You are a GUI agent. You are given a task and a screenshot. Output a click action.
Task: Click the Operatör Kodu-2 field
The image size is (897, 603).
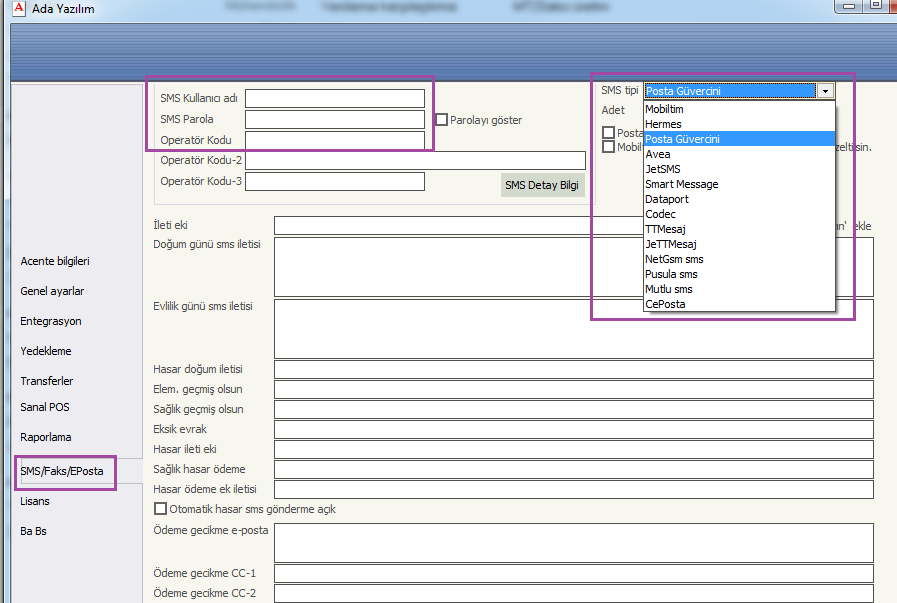(x=415, y=160)
